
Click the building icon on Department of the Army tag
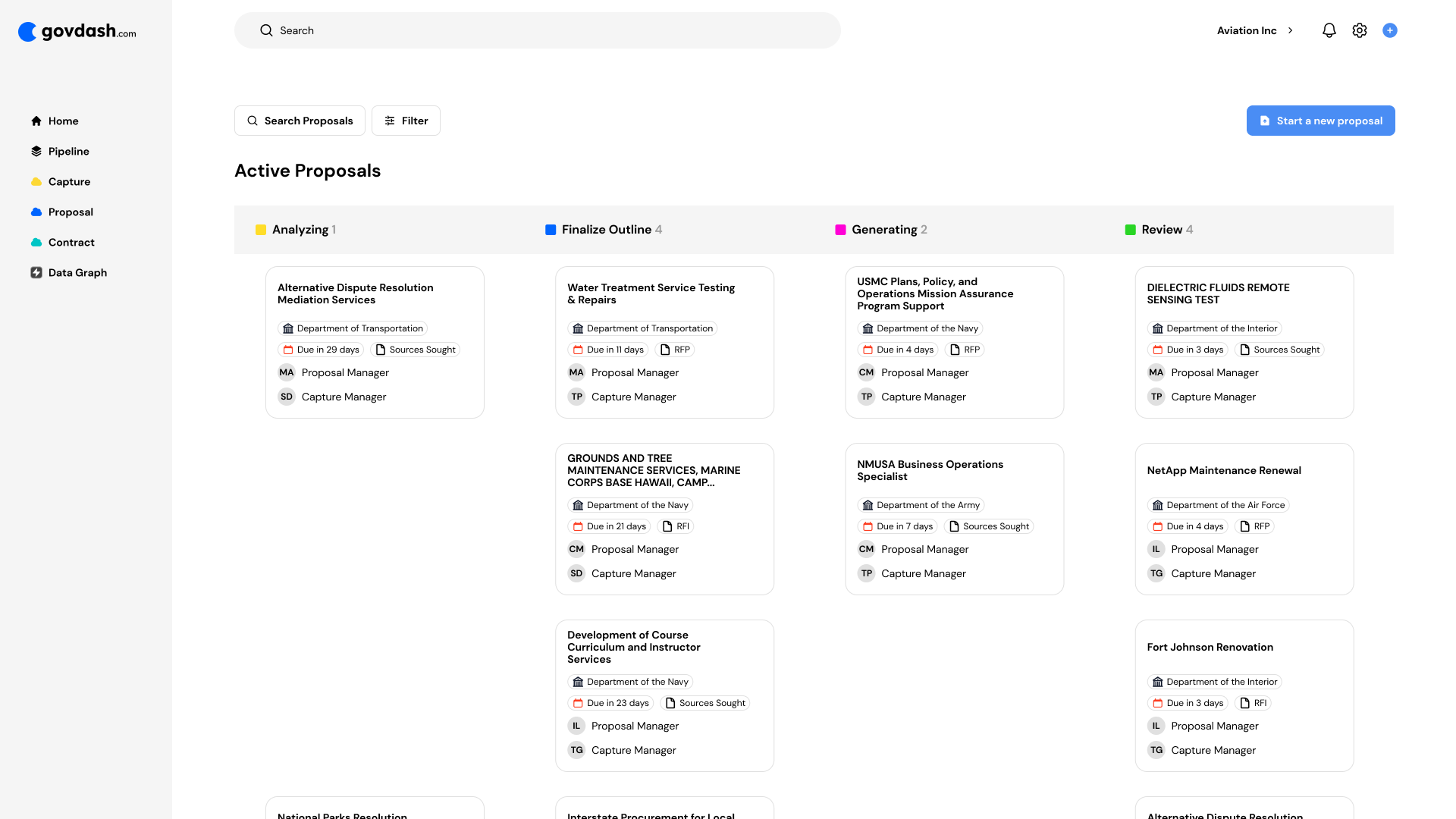point(868,505)
